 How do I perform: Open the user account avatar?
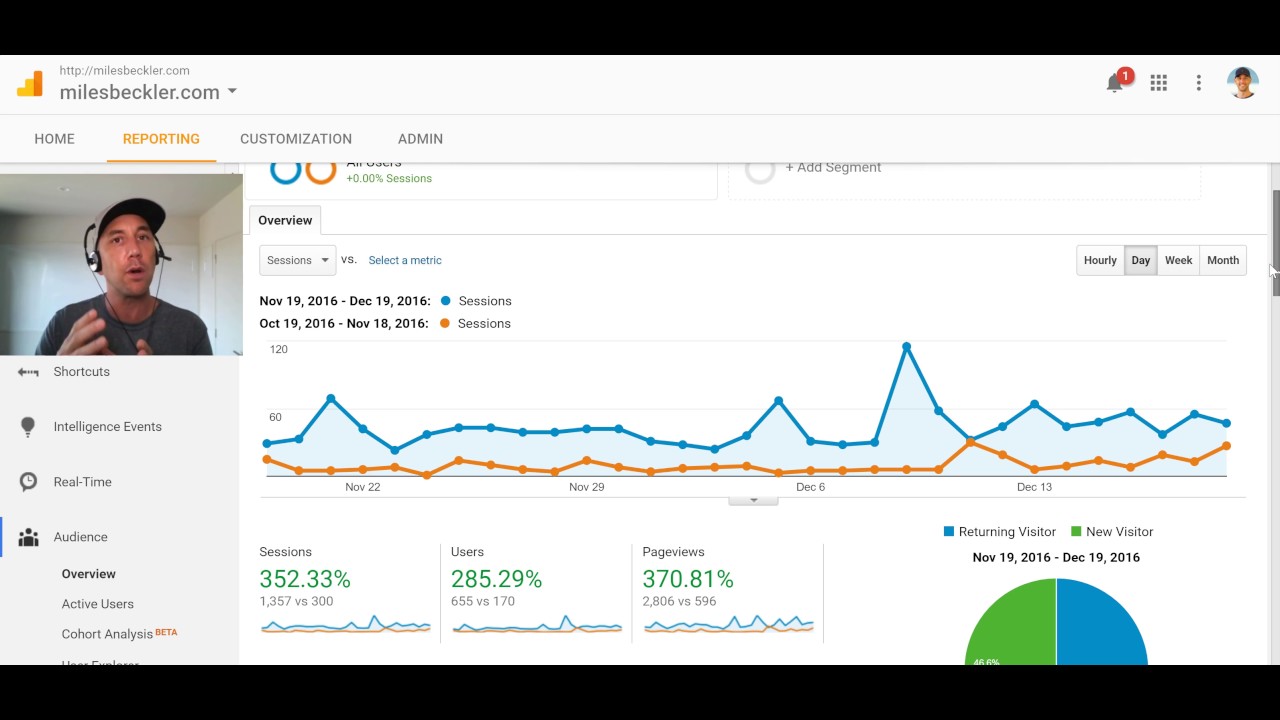pos(1242,83)
